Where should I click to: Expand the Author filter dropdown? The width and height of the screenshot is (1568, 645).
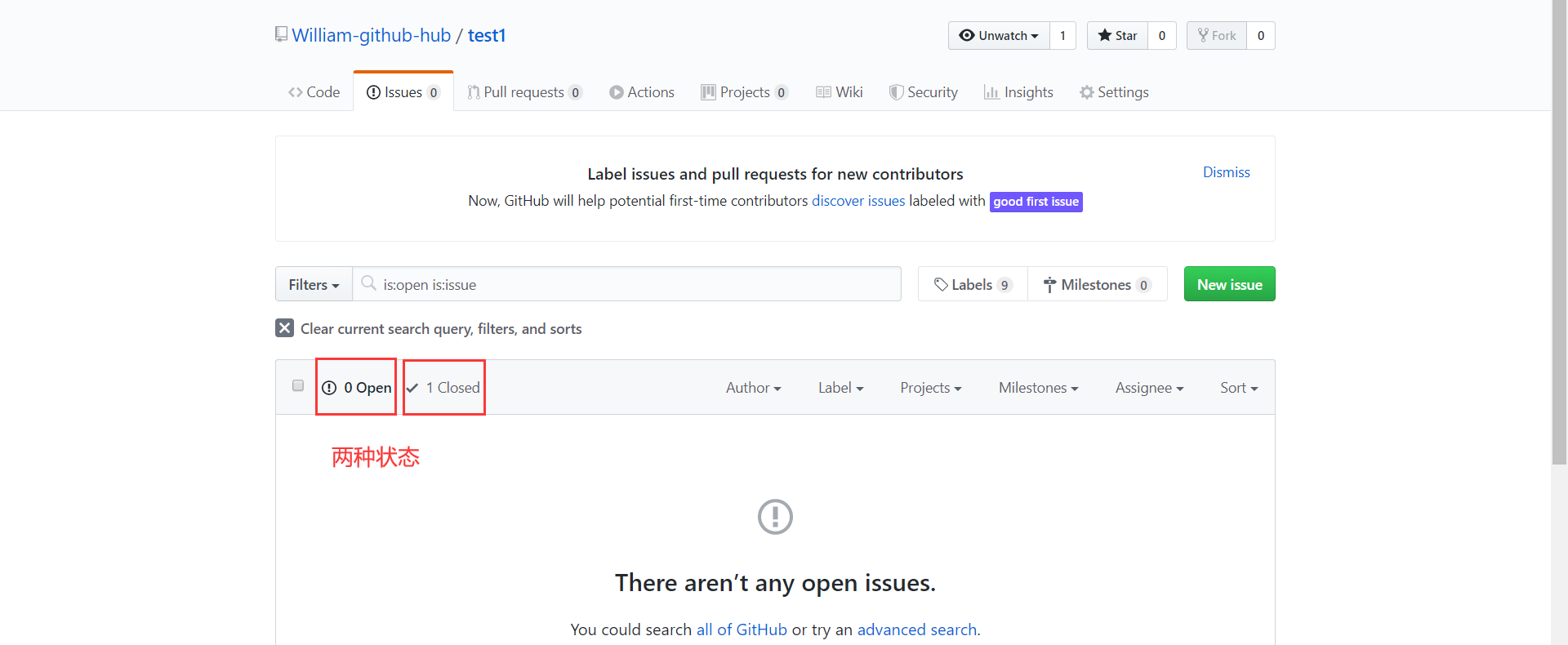coord(753,388)
